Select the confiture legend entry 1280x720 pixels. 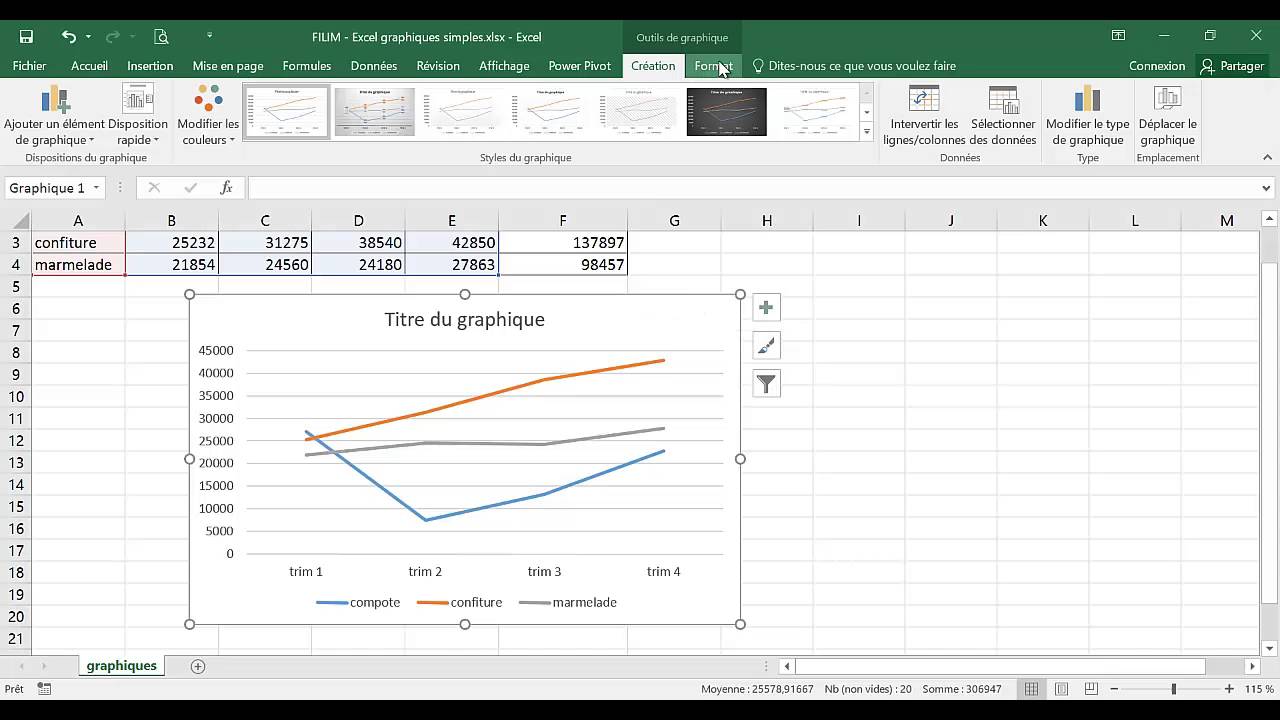[459, 603]
